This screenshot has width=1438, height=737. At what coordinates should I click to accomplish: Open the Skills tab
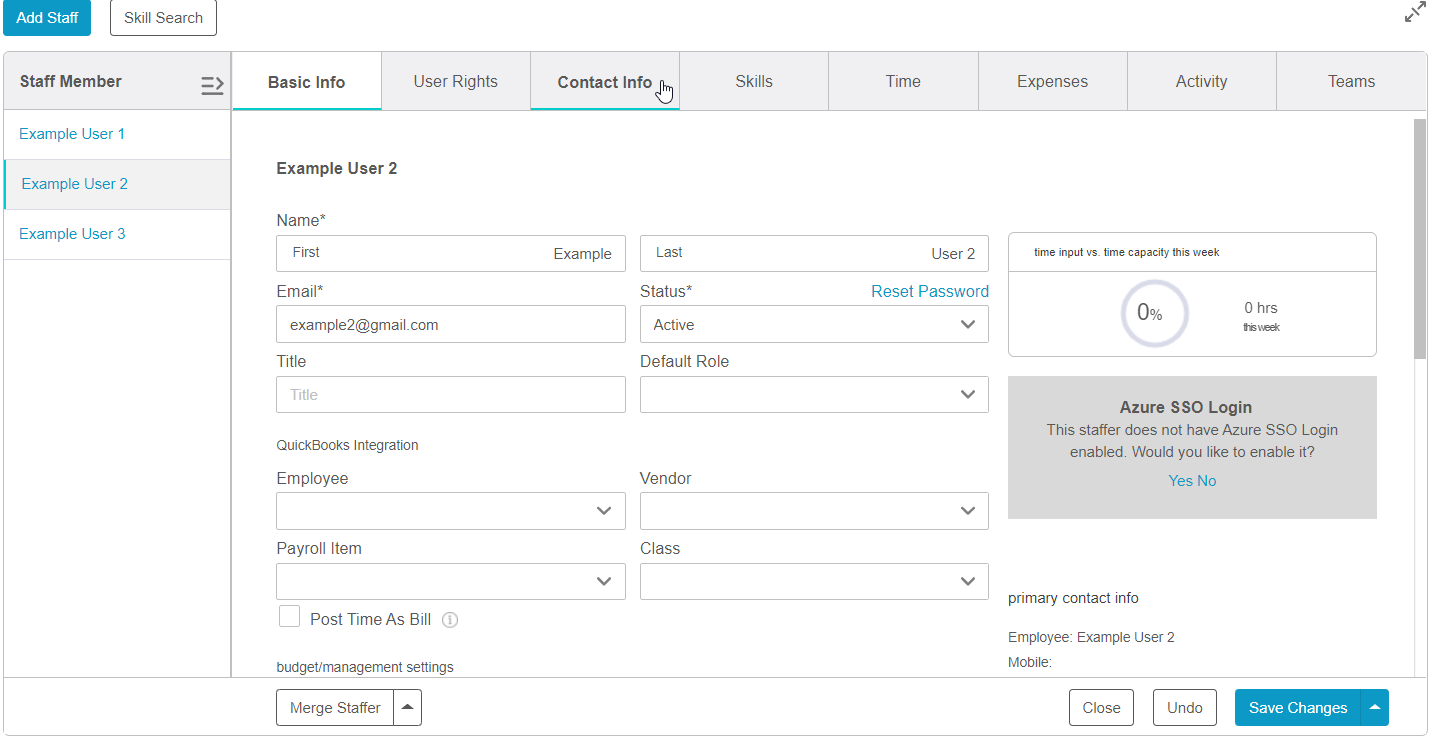(x=753, y=82)
